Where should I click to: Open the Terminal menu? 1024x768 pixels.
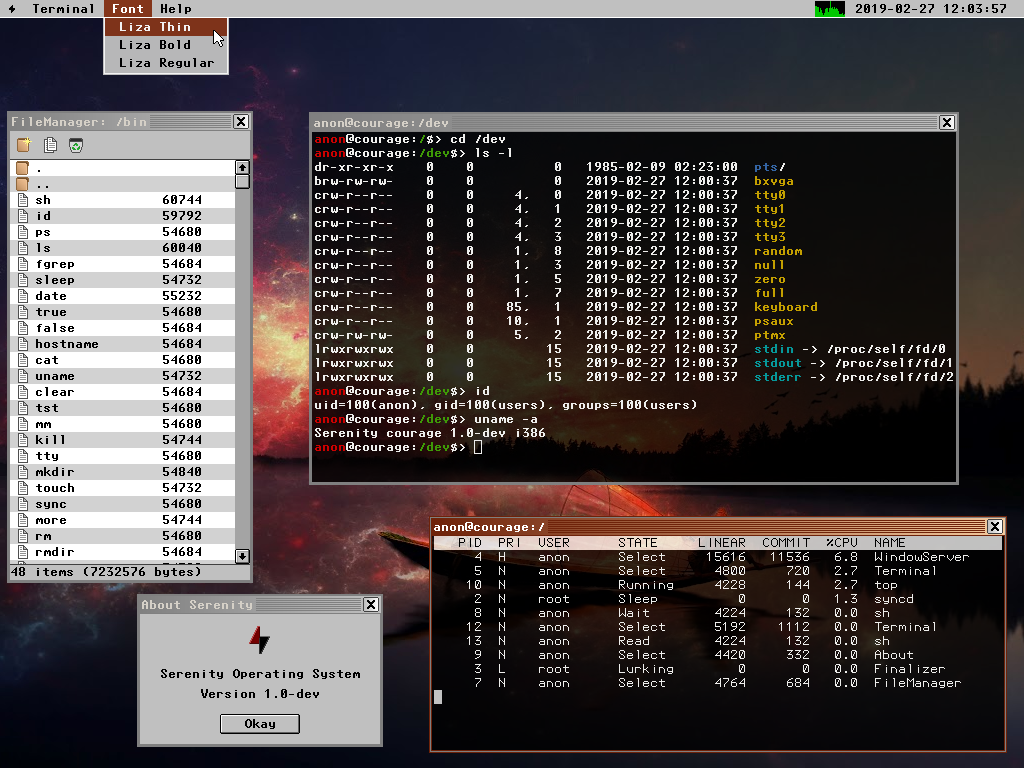64,9
